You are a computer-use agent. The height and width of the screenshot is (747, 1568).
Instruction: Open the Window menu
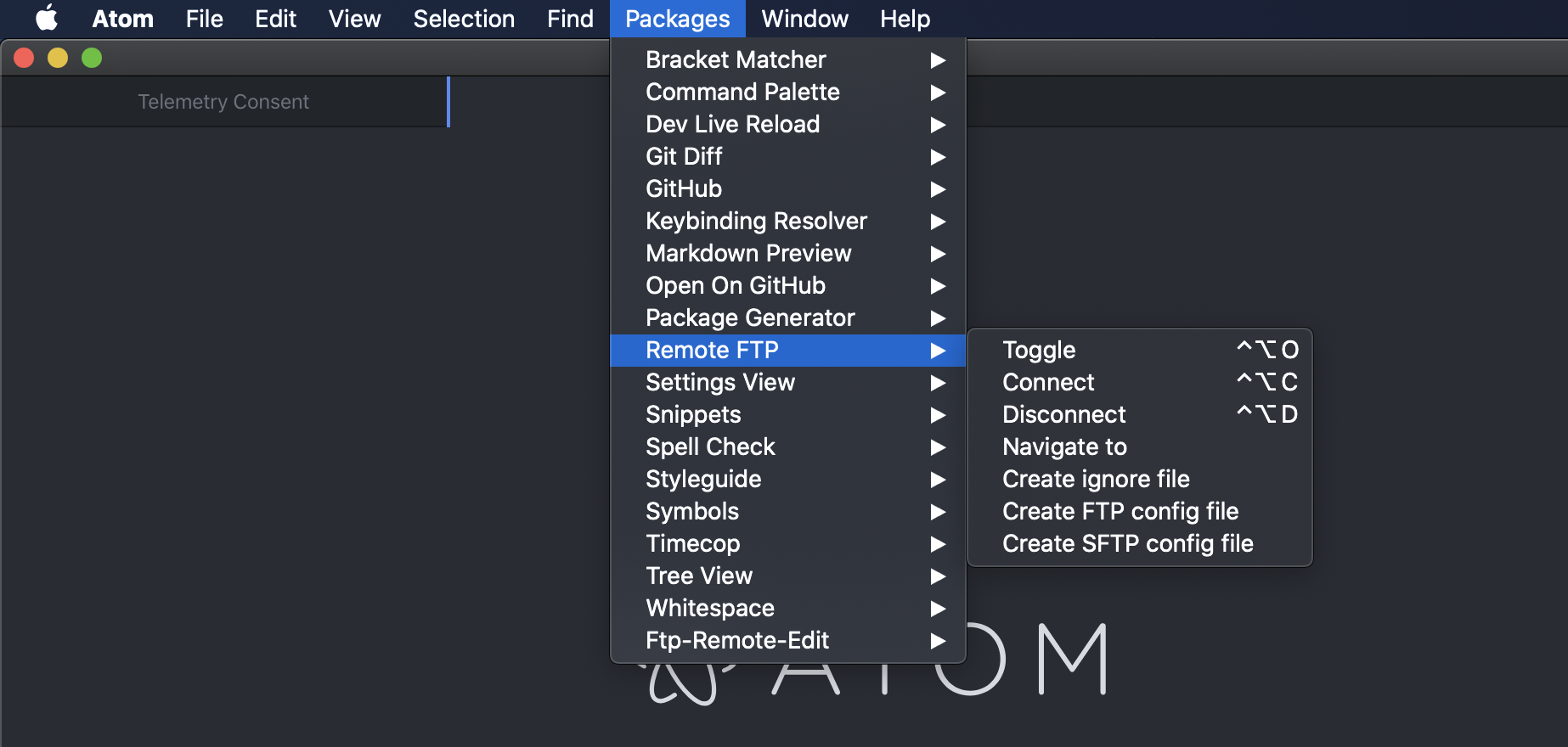pos(804,19)
